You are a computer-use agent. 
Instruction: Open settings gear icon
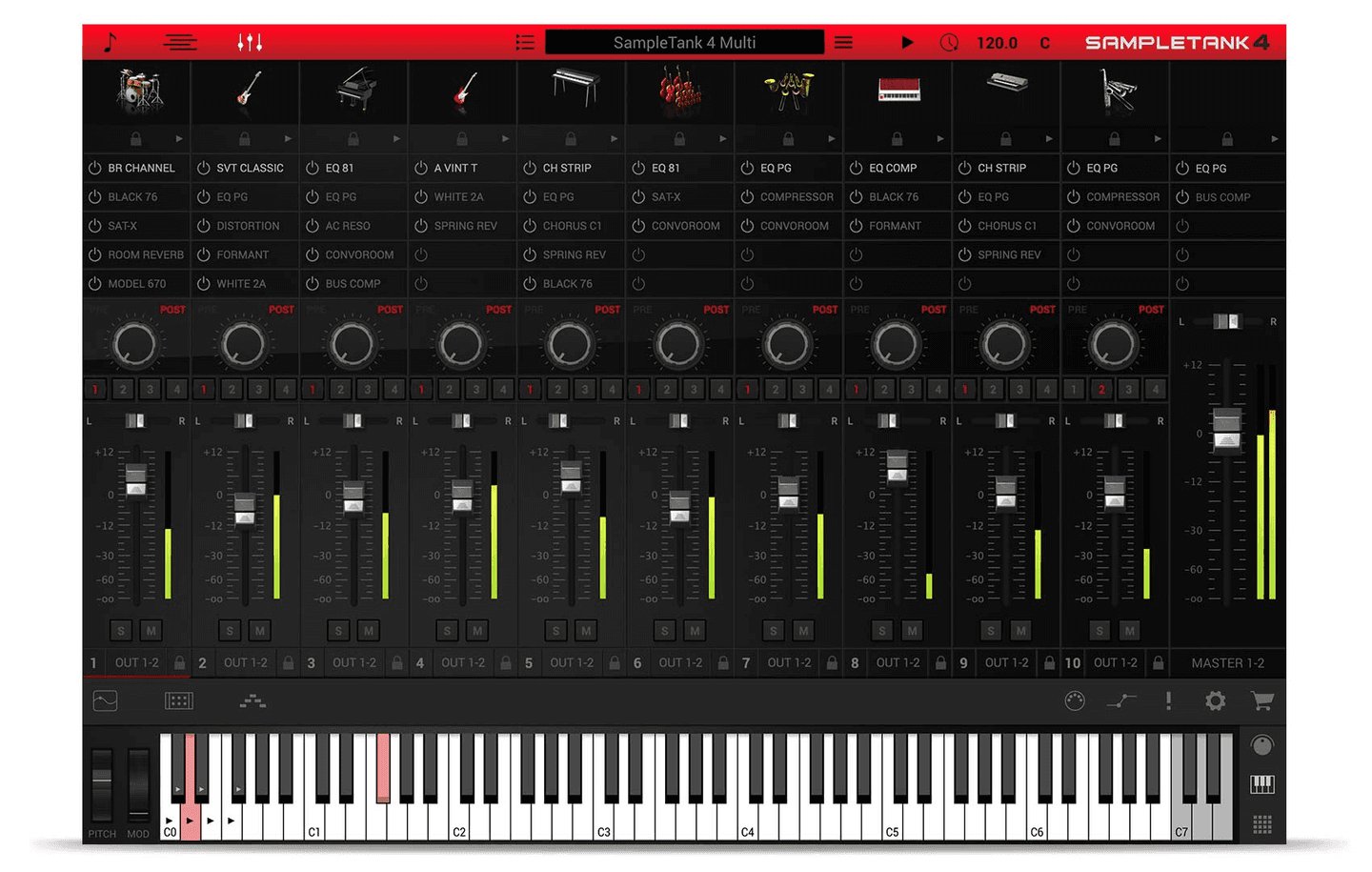click(x=1215, y=701)
